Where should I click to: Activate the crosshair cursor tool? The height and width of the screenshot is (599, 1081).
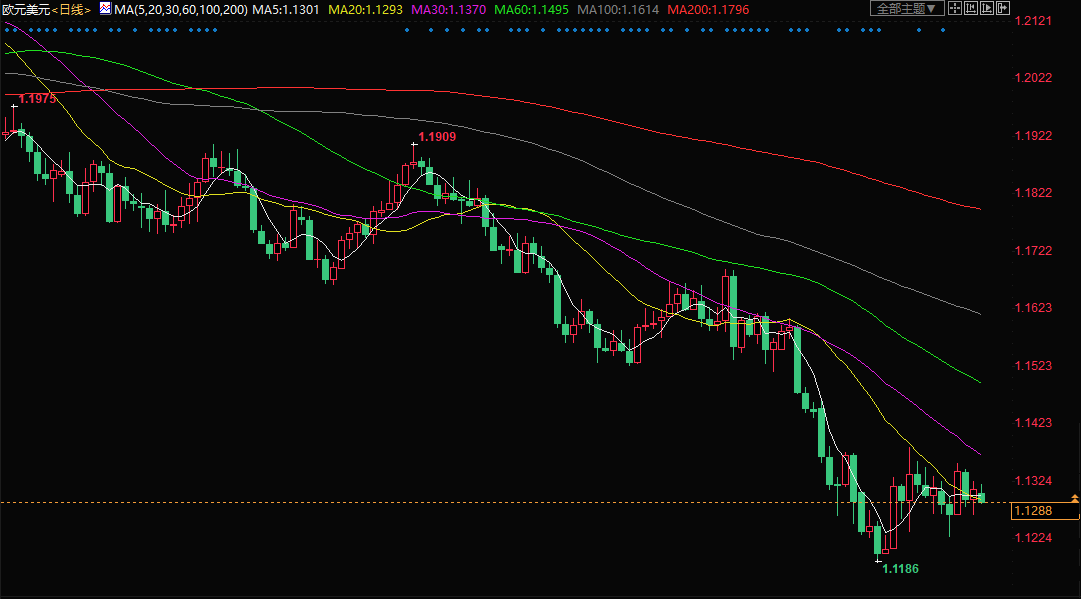(x=955, y=9)
